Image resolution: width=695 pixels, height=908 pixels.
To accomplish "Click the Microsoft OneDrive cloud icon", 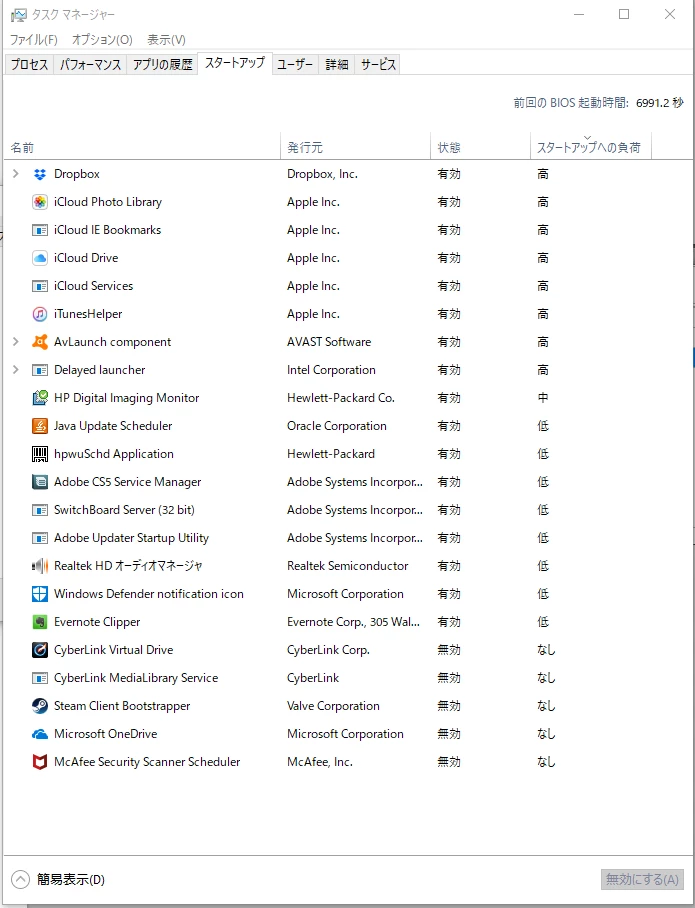I will [39, 734].
